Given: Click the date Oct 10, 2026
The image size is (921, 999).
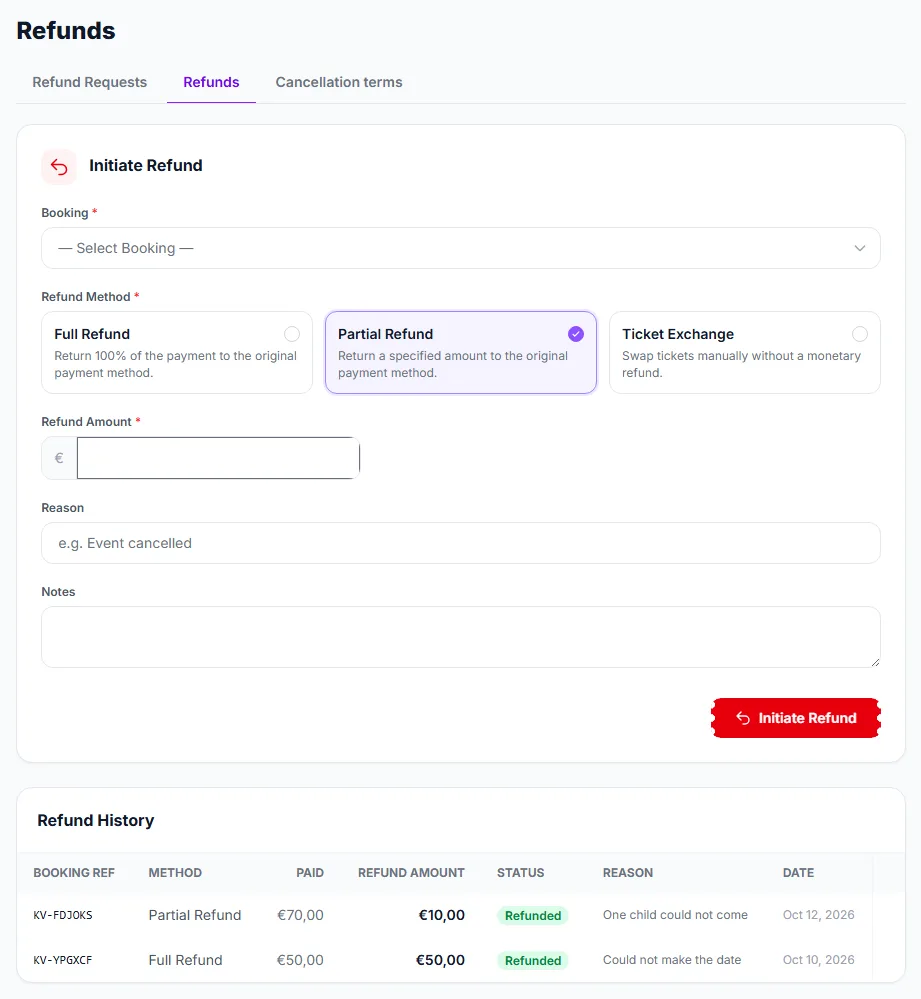Looking at the screenshot, I should click(818, 959).
